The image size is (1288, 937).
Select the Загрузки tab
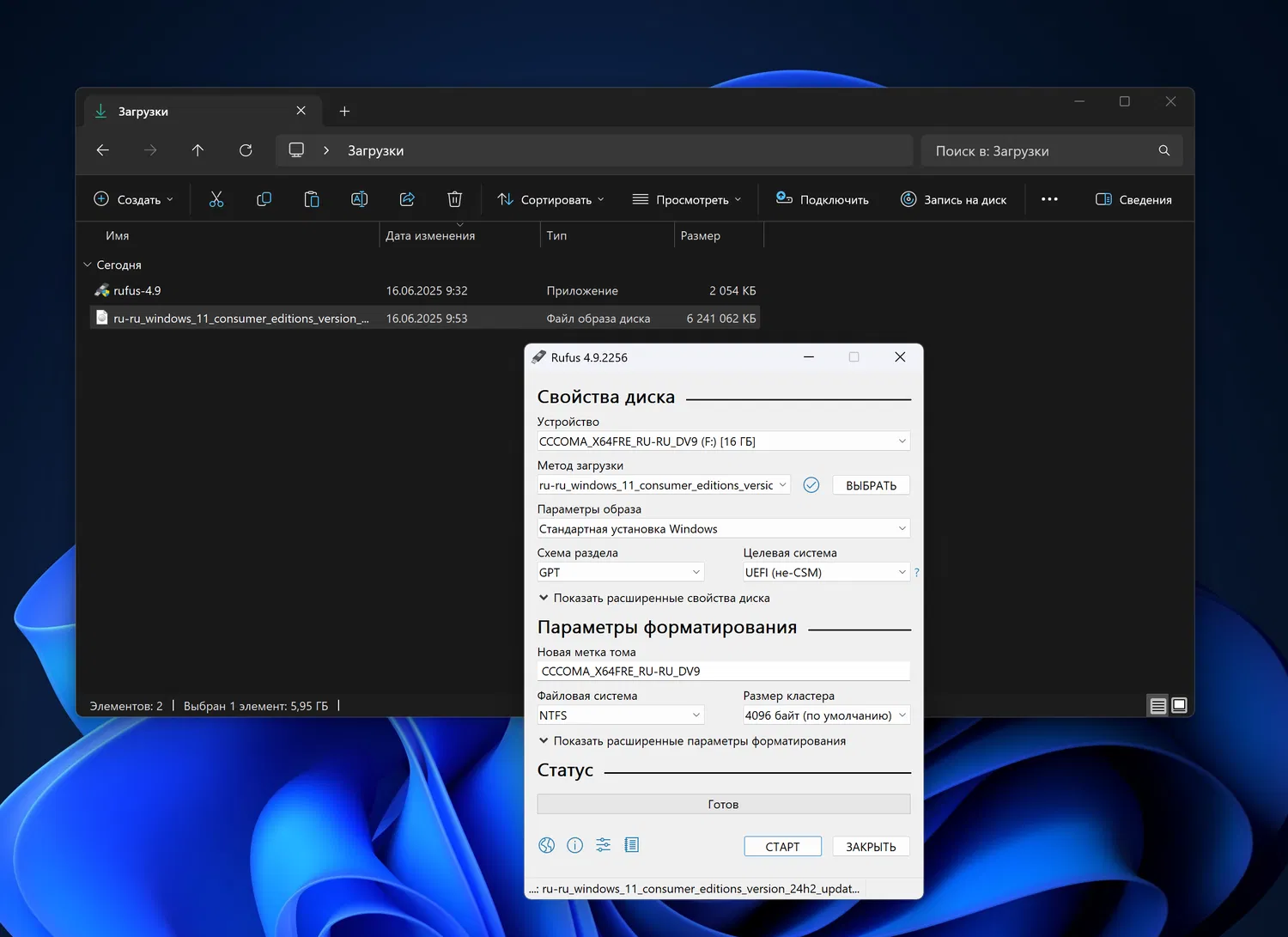click(189, 112)
